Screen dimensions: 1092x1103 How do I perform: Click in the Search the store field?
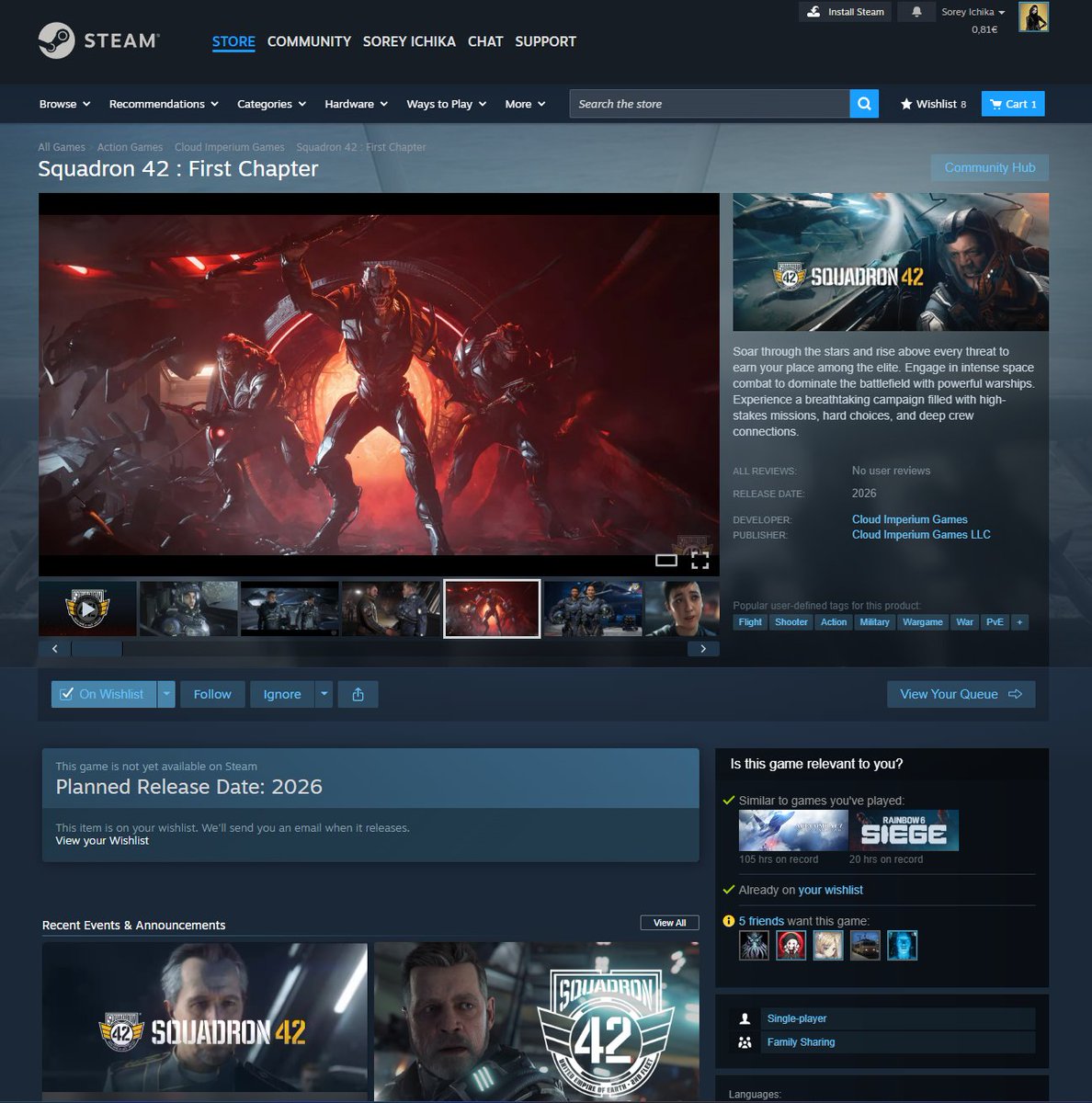coord(710,104)
